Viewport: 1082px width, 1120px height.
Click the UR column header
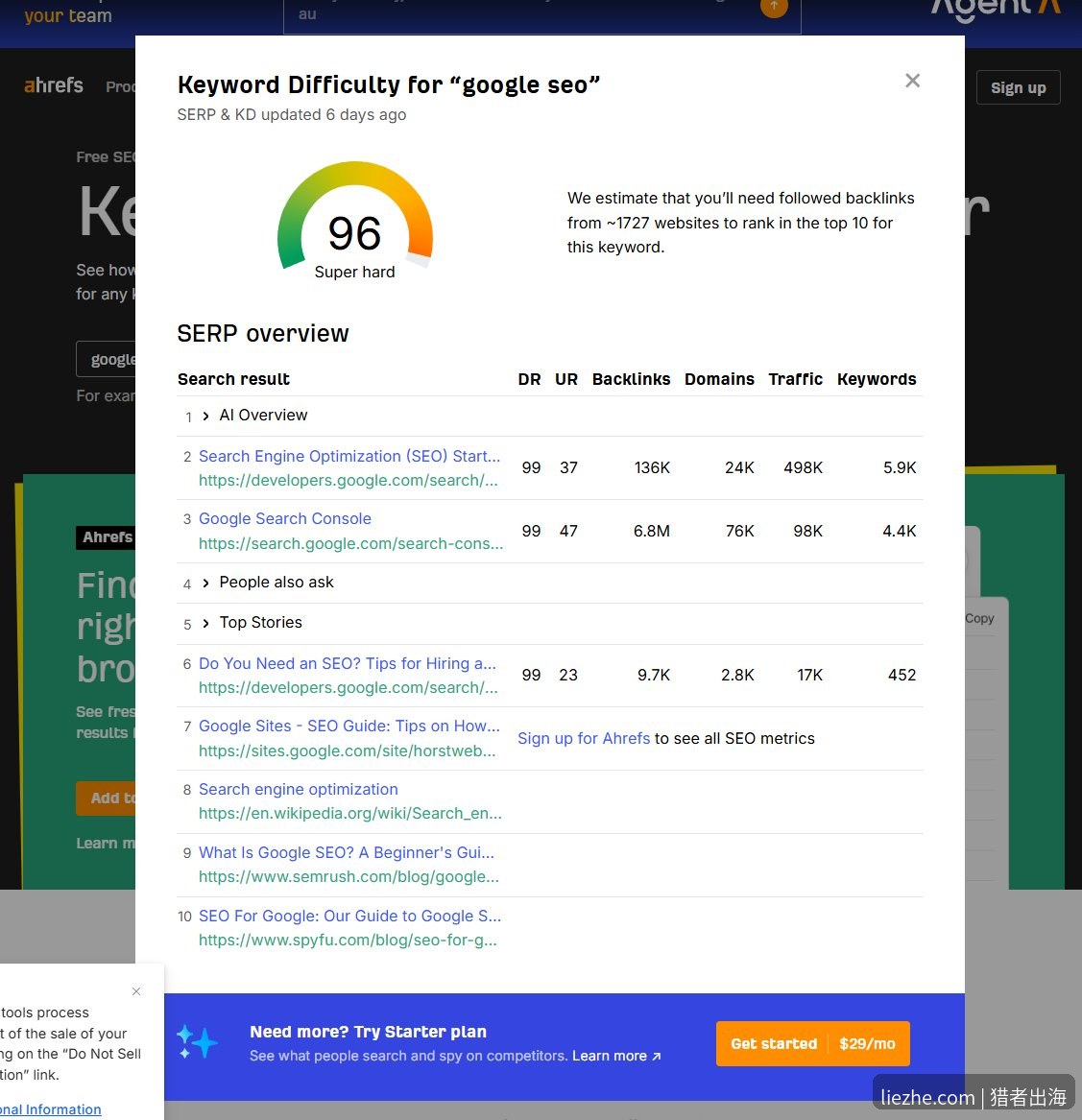tap(566, 379)
